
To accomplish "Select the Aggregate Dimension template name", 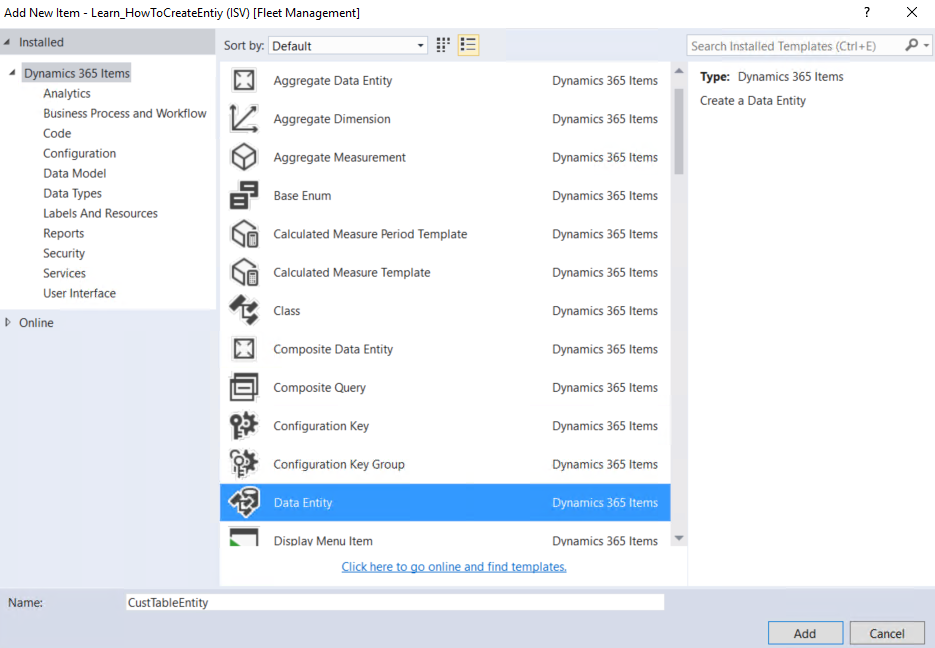I will [332, 119].
